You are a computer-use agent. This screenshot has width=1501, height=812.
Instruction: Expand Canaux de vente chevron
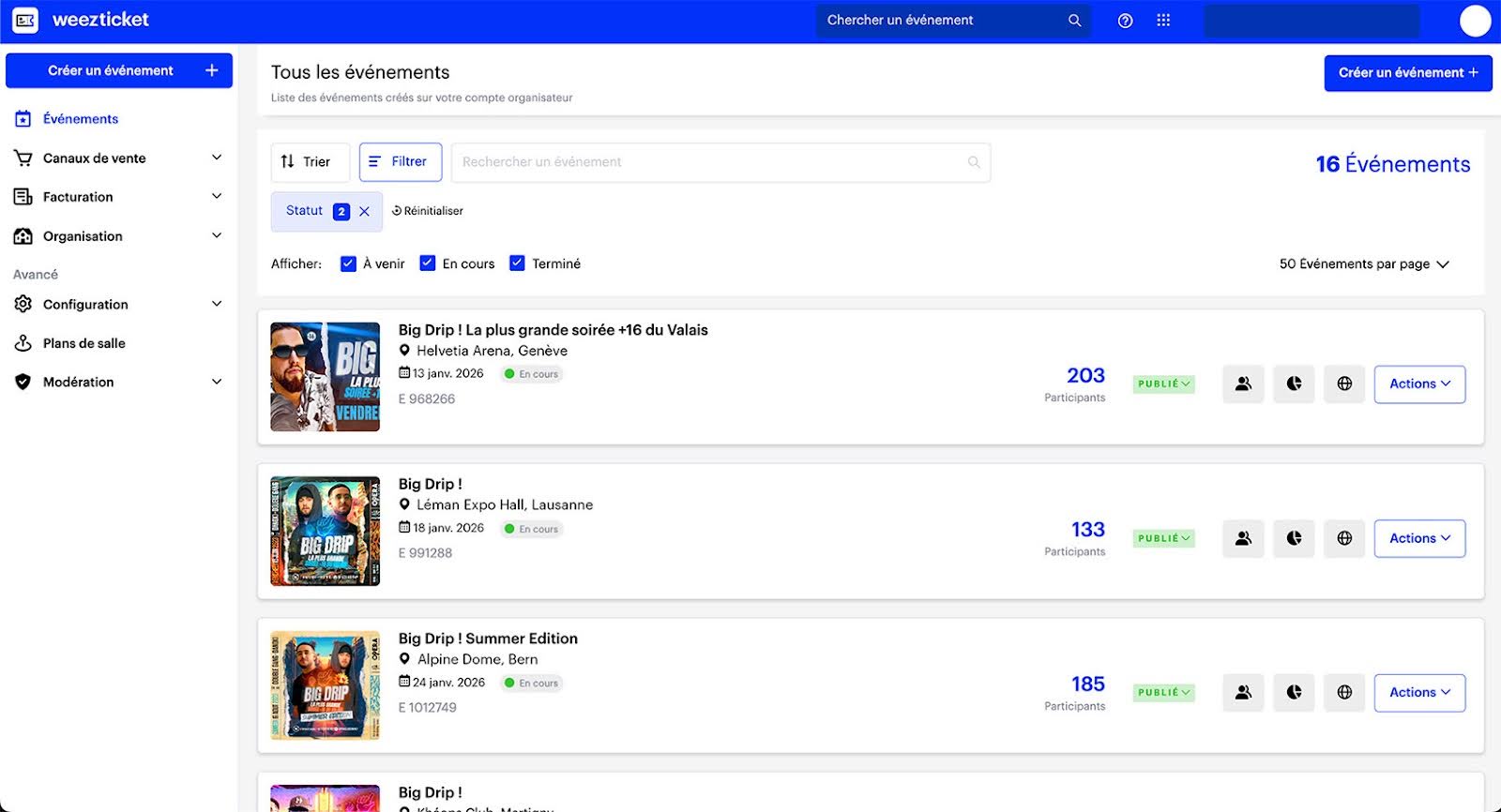point(217,158)
